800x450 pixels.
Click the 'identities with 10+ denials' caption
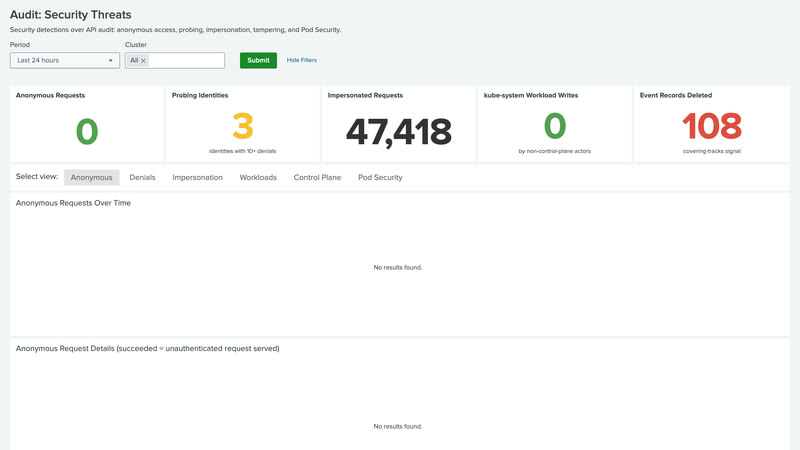pos(242,151)
